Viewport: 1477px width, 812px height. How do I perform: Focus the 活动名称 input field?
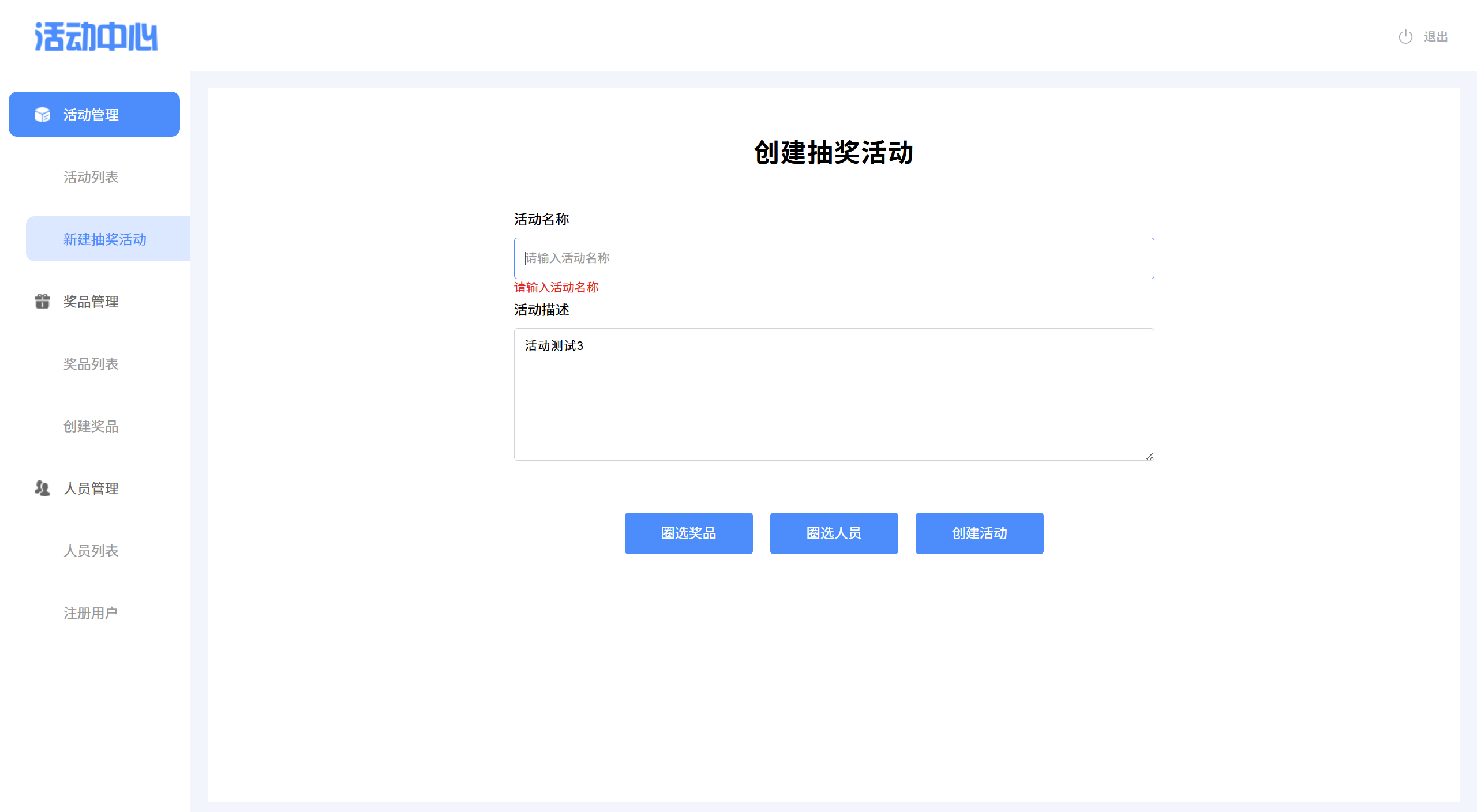point(834,258)
